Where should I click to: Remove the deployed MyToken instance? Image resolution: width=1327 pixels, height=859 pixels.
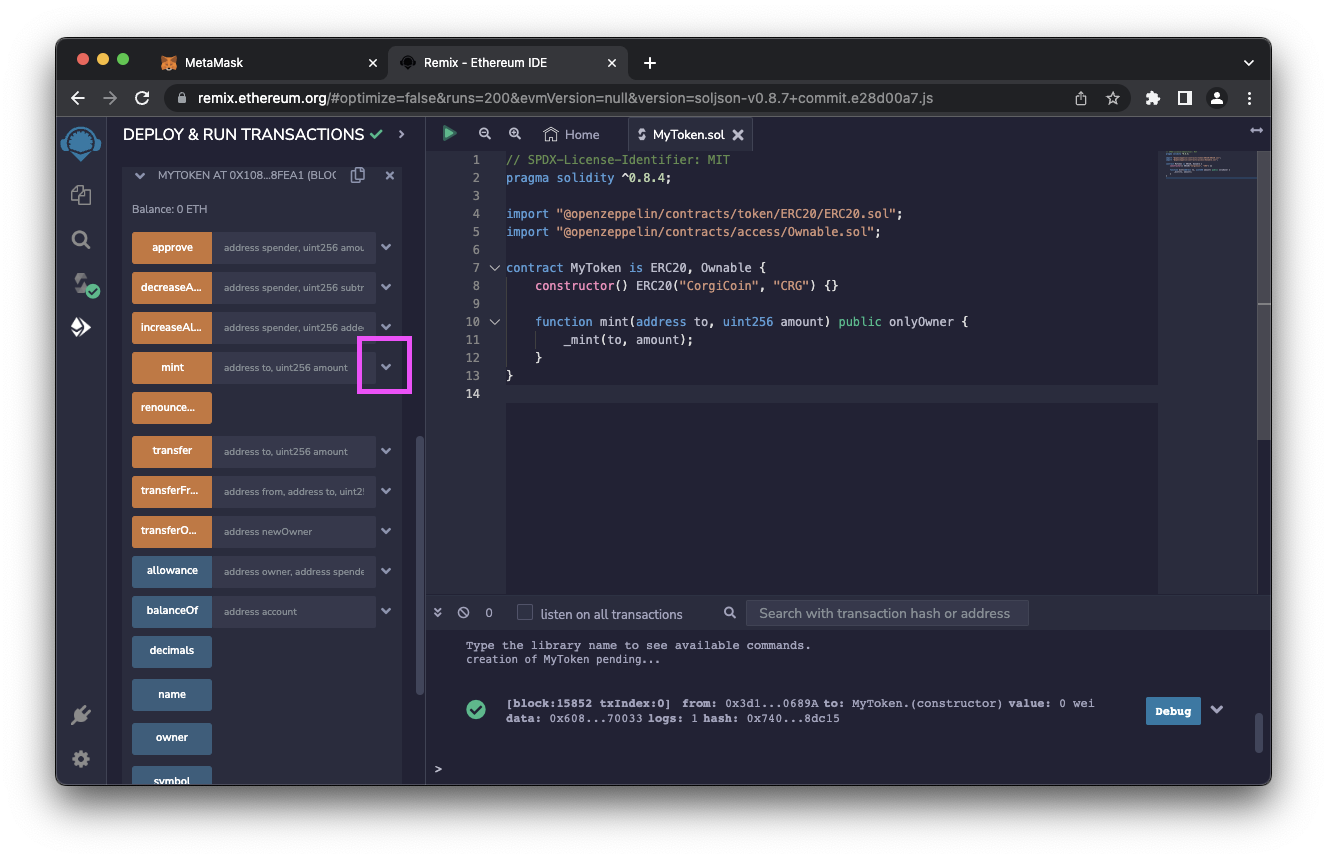(390, 175)
